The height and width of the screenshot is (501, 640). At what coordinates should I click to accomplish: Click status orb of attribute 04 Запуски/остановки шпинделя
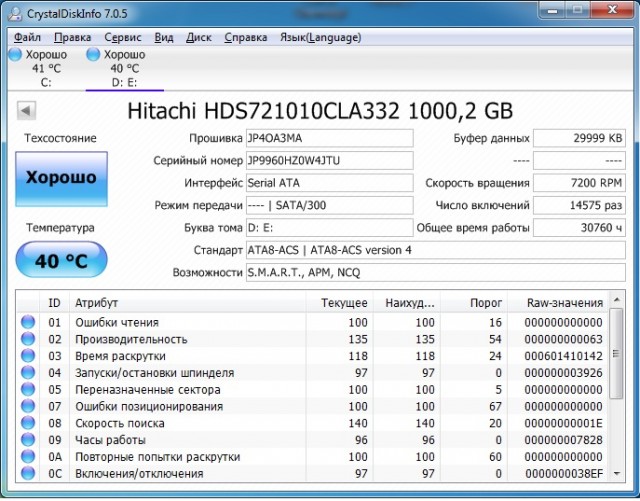(x=28, y=372)
